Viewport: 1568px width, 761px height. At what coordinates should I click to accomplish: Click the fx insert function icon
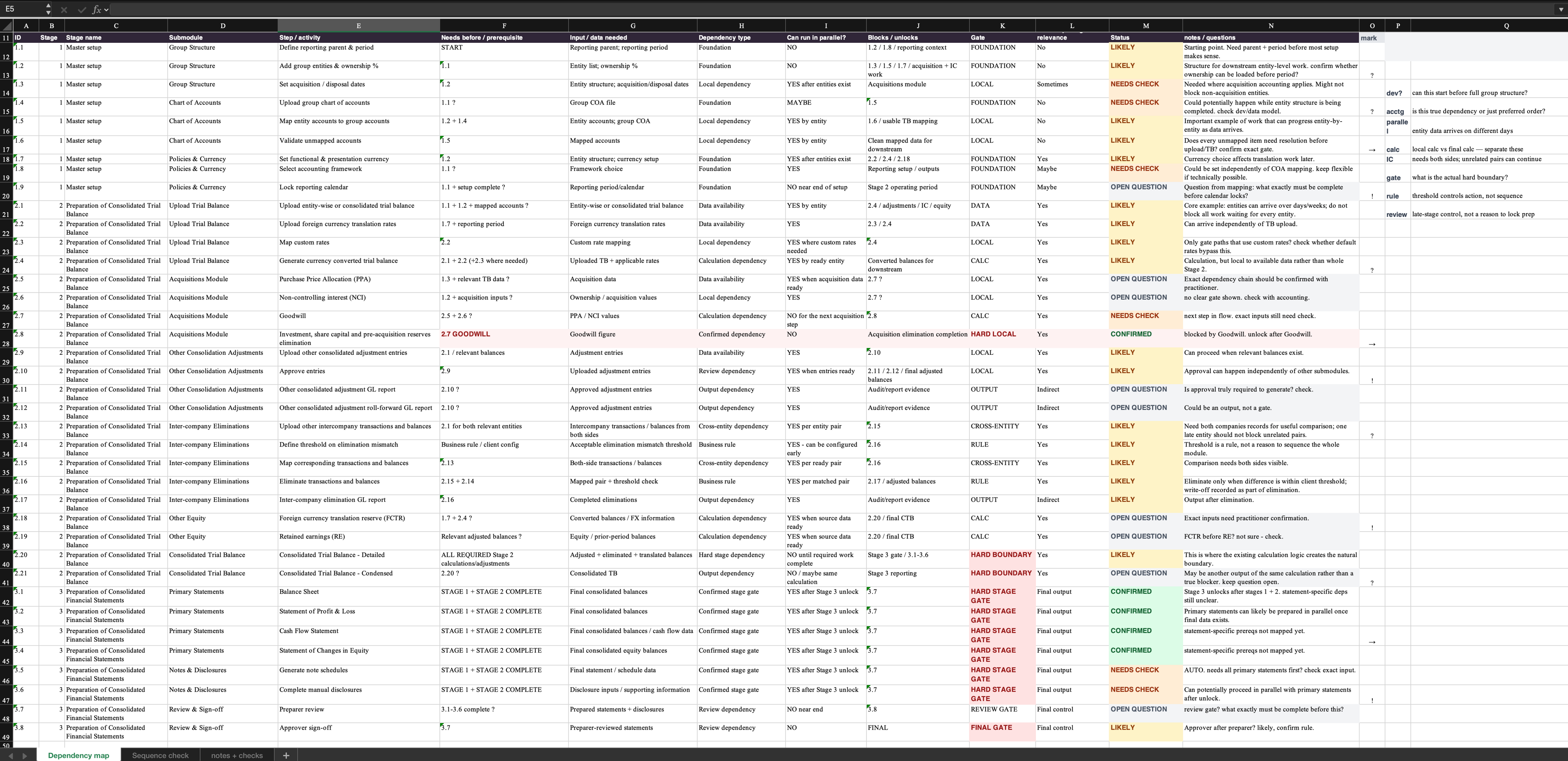(97, 10)
